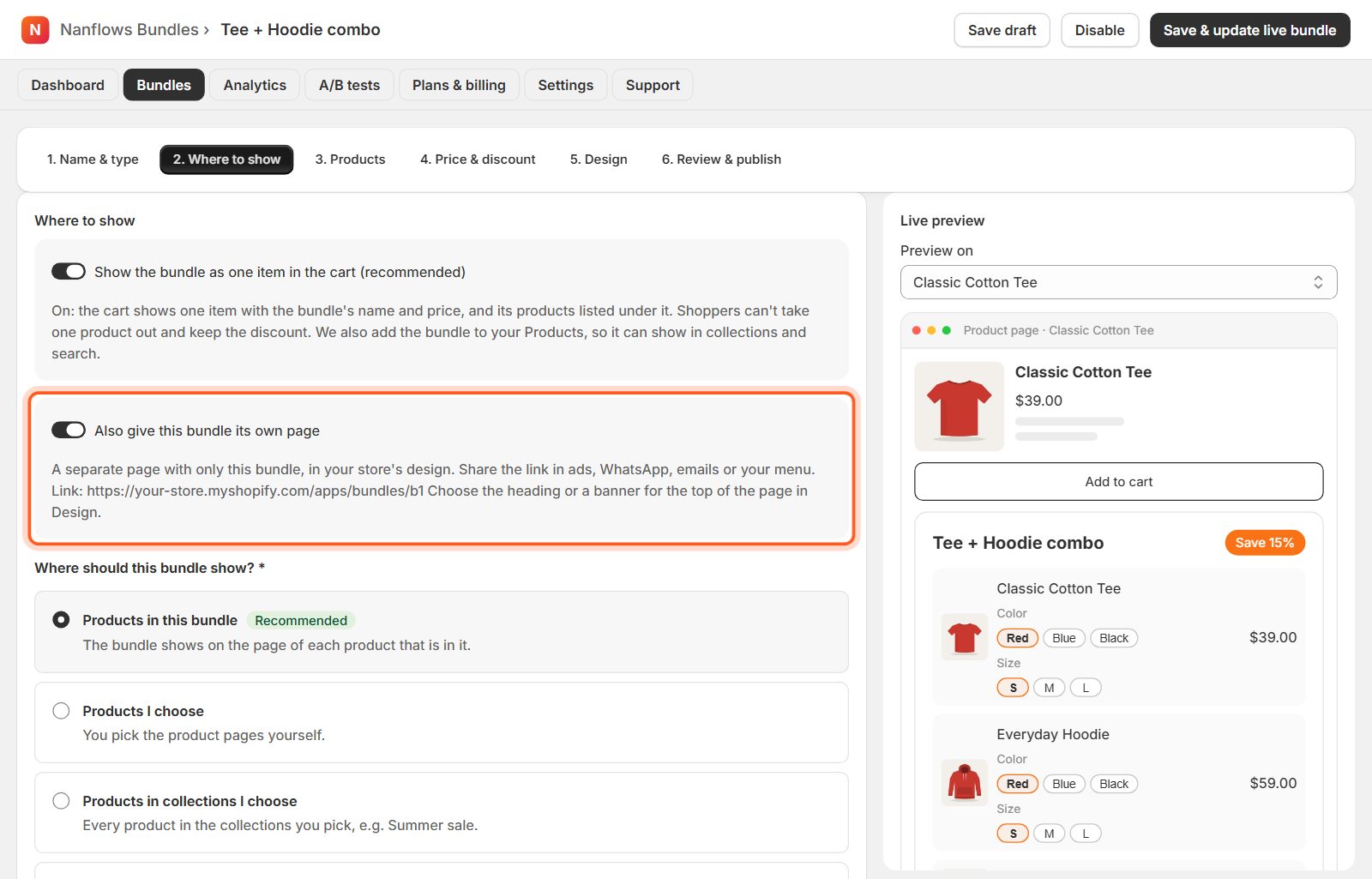Screen dimensions: 1372x879
Task: Go to step 5. Design
Action: click(x=599, y=160)
